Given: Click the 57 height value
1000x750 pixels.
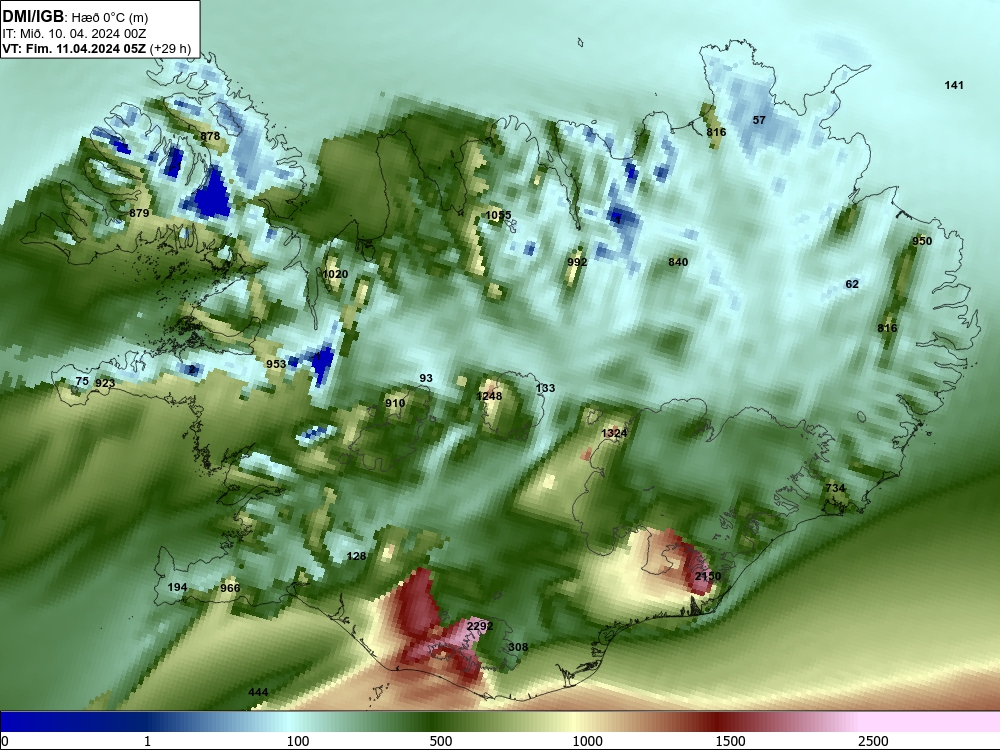Looking at the screenshot, I should pos(759,120).
